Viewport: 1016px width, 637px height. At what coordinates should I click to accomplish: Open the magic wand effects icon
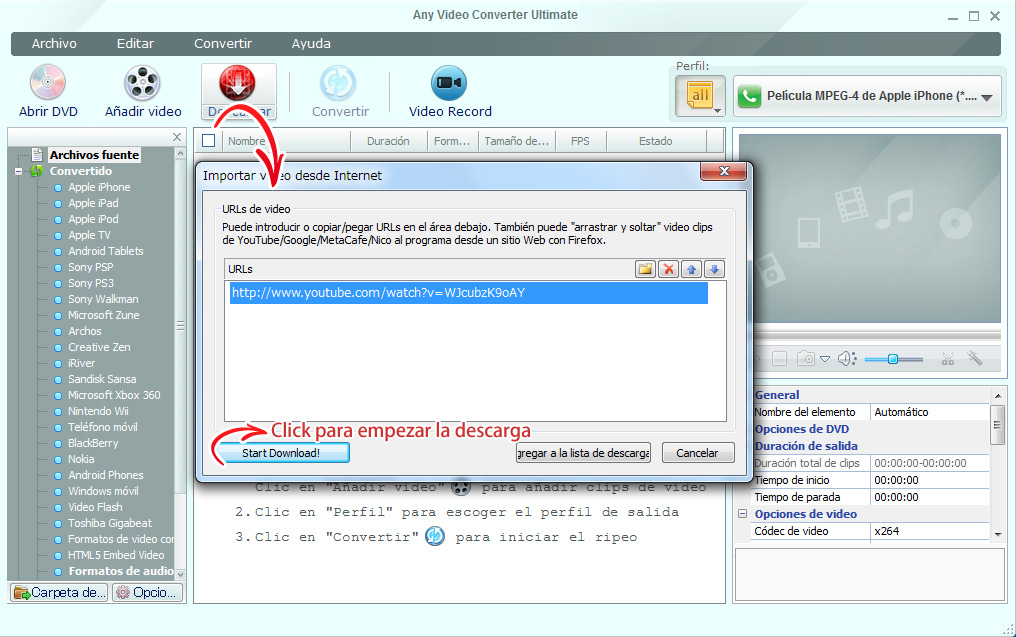coord(975,358)
